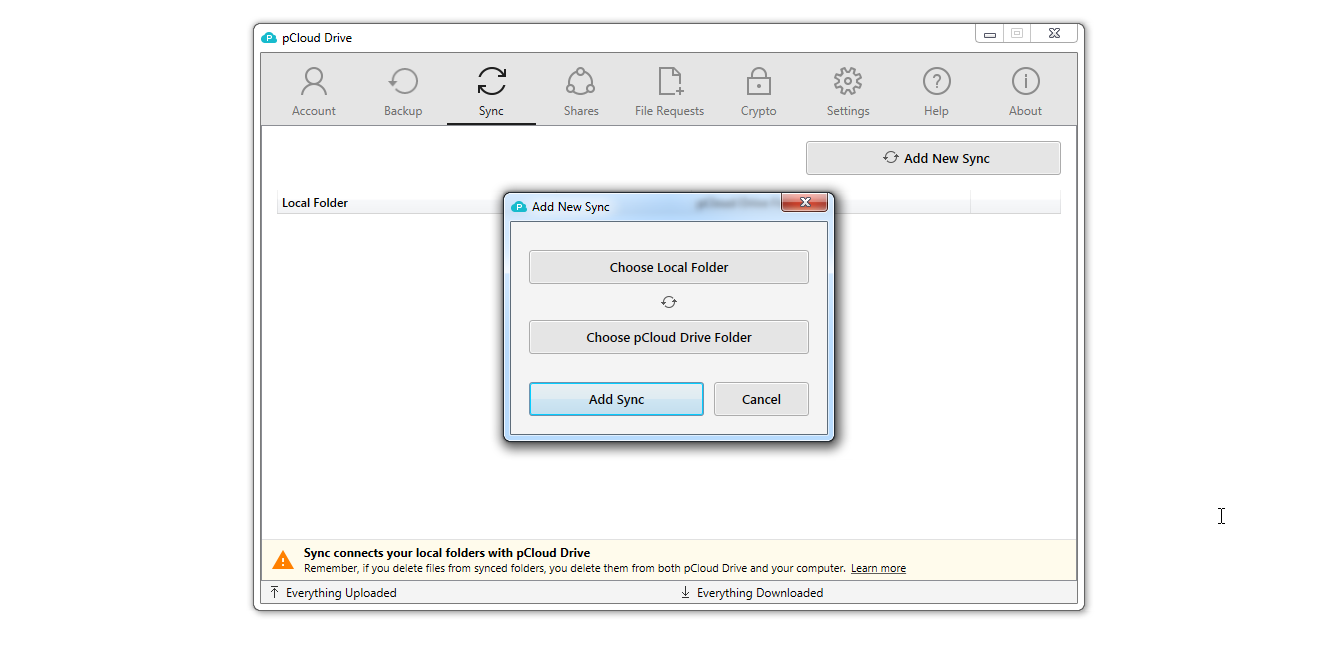Image resolution: width=1327 pixels, height=654 pixels.
Task: Open the Crypto tab
Action: pos(758,92)
